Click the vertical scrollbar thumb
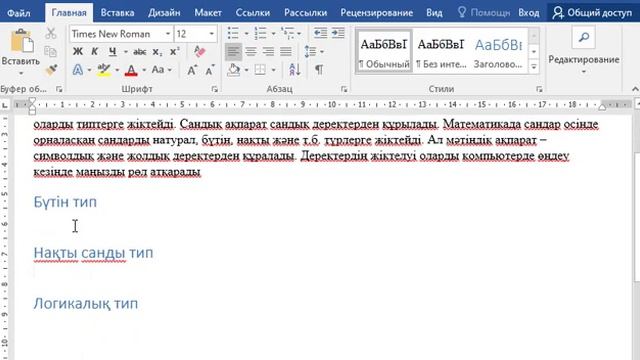 pos(637,216)
